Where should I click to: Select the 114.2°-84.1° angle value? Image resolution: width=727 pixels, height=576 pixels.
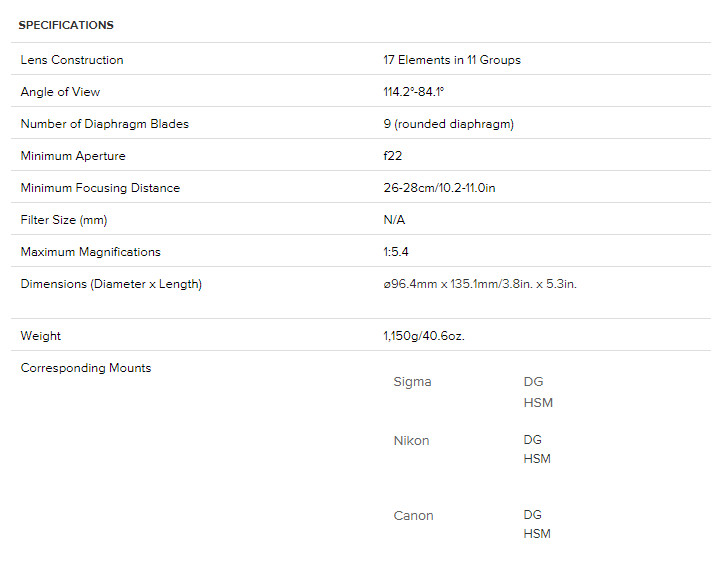point(413,92)
